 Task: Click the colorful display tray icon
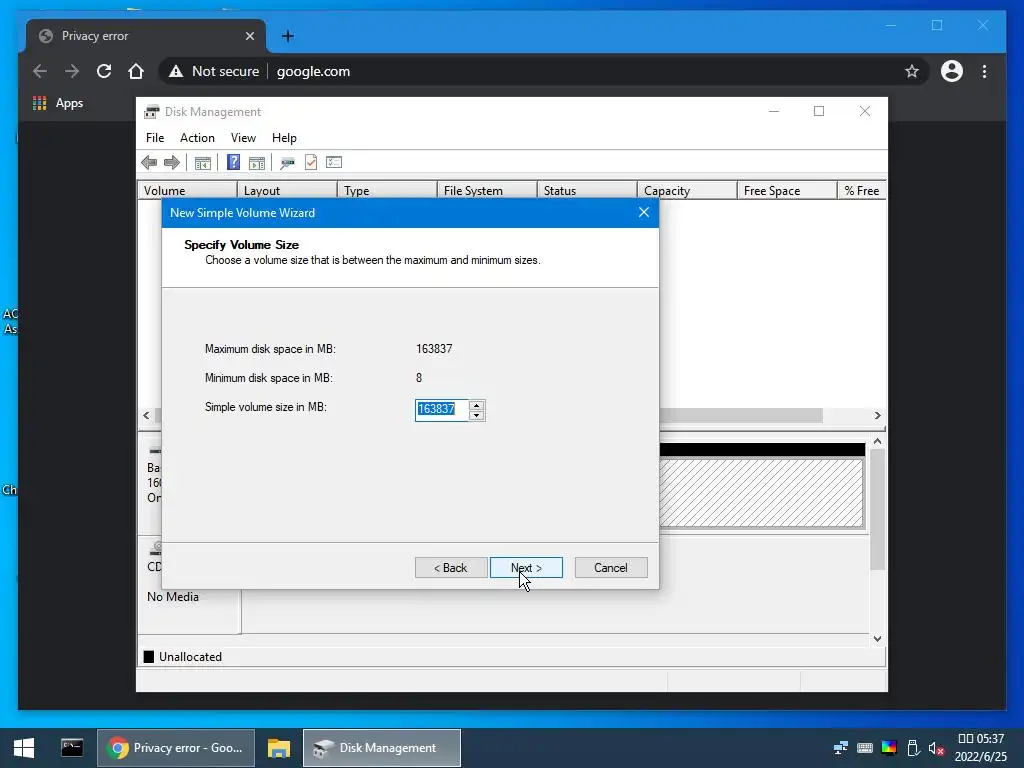(x=889, y=748)
